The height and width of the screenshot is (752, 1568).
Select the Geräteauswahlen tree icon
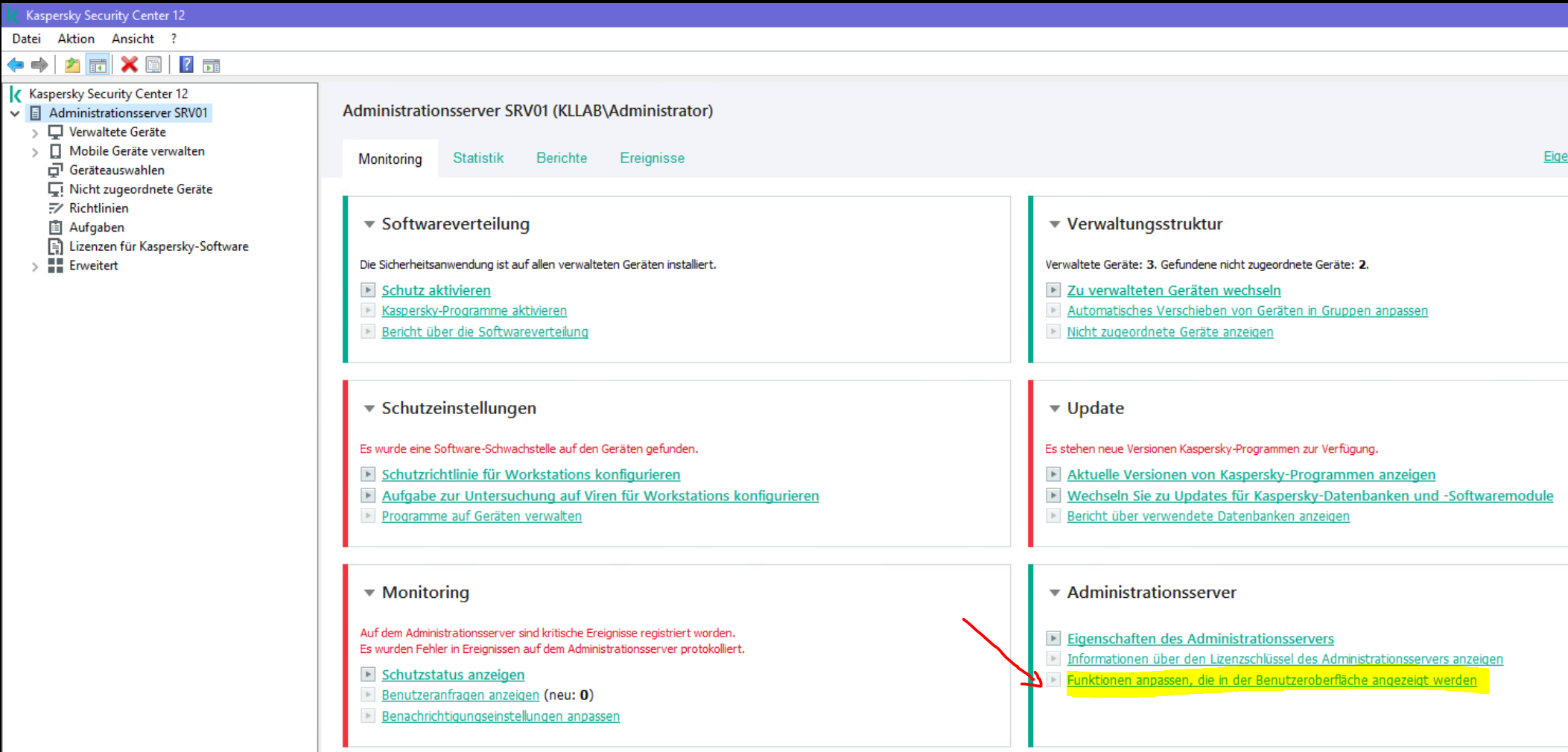pyautogui.click(x=55, y=171)
